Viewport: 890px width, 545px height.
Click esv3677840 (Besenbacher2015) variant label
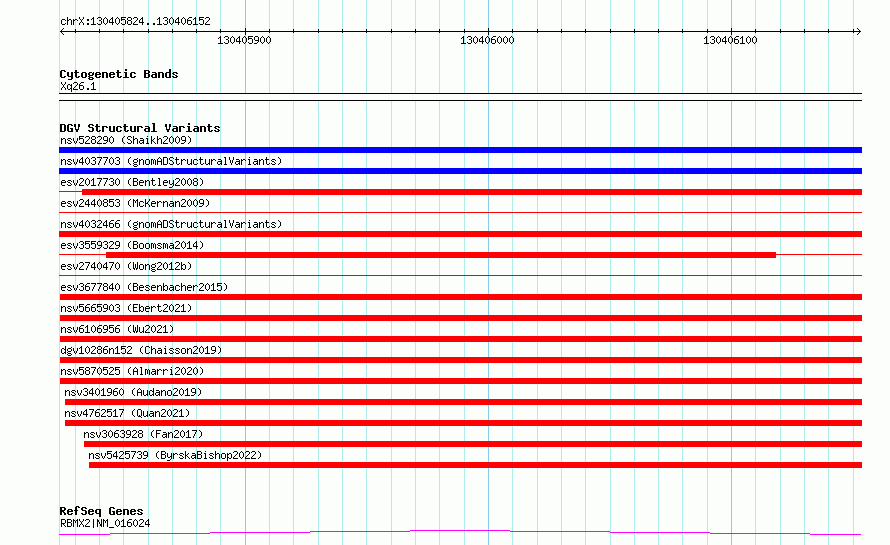point(144,287)
